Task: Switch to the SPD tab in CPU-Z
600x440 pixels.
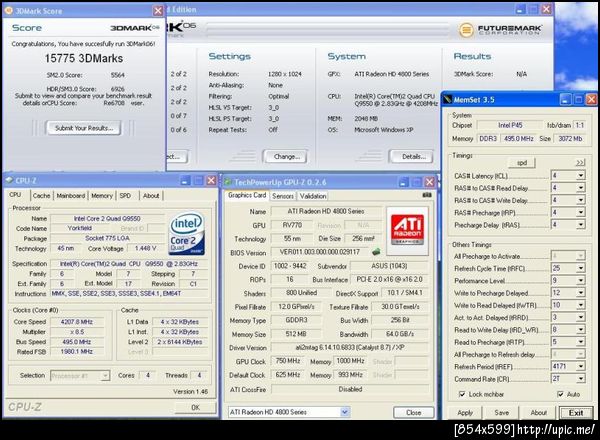Action: 125,196
